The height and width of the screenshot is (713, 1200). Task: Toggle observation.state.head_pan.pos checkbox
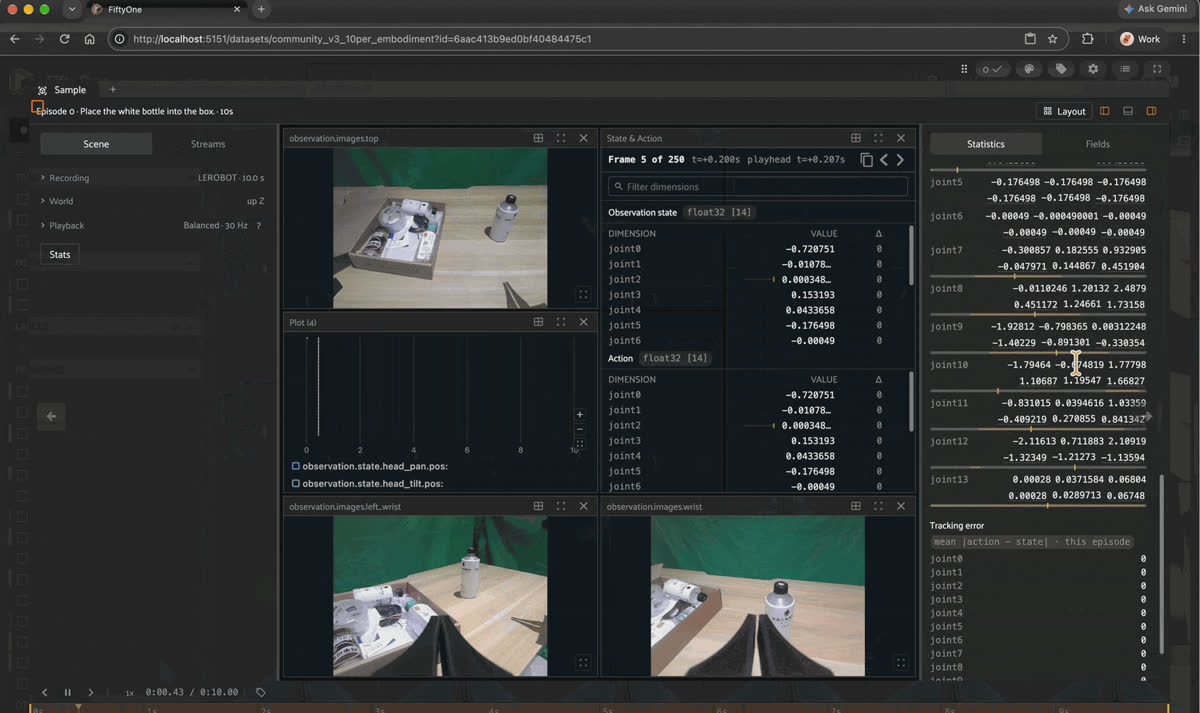[296, 466]
